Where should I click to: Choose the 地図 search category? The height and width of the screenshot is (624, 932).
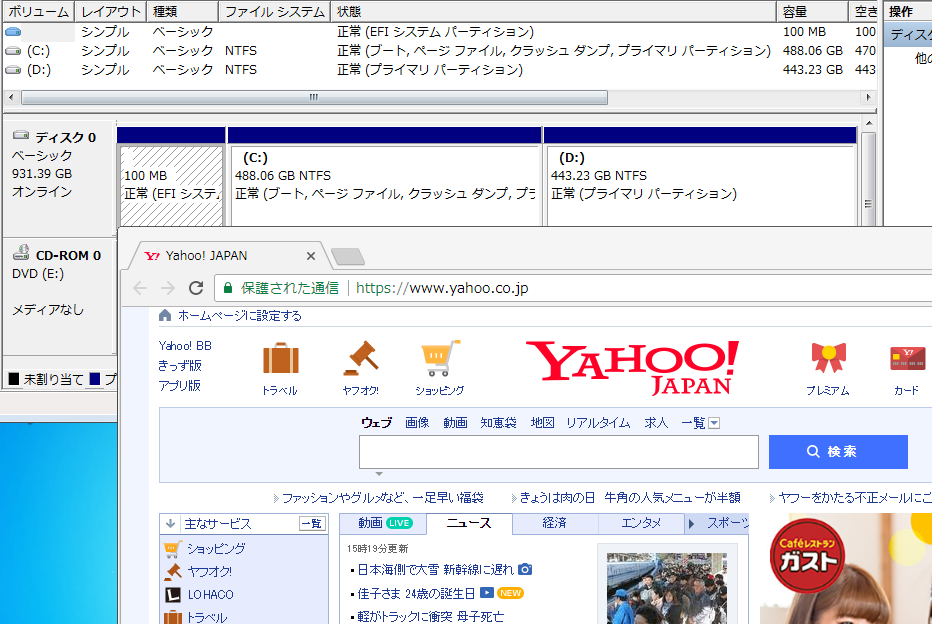[542, 423]
